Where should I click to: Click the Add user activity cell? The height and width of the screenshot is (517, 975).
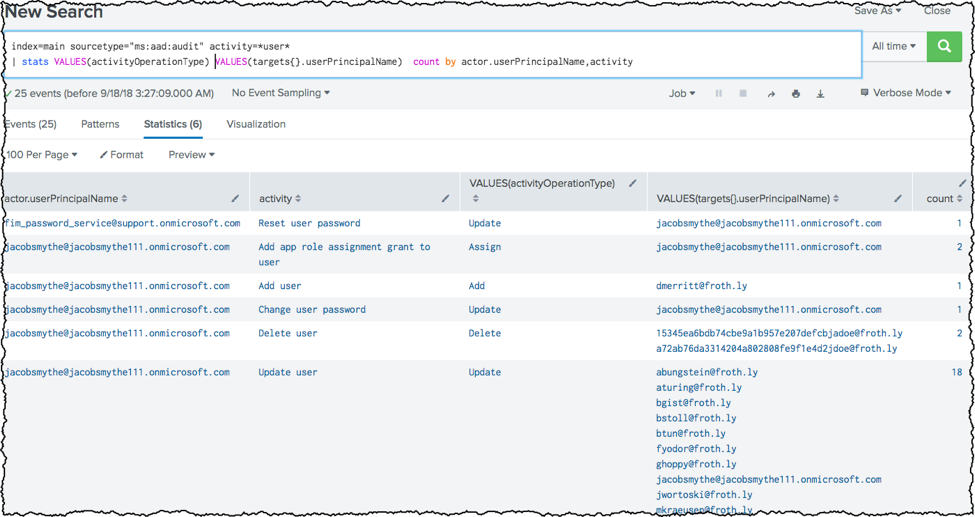[280, 286]
